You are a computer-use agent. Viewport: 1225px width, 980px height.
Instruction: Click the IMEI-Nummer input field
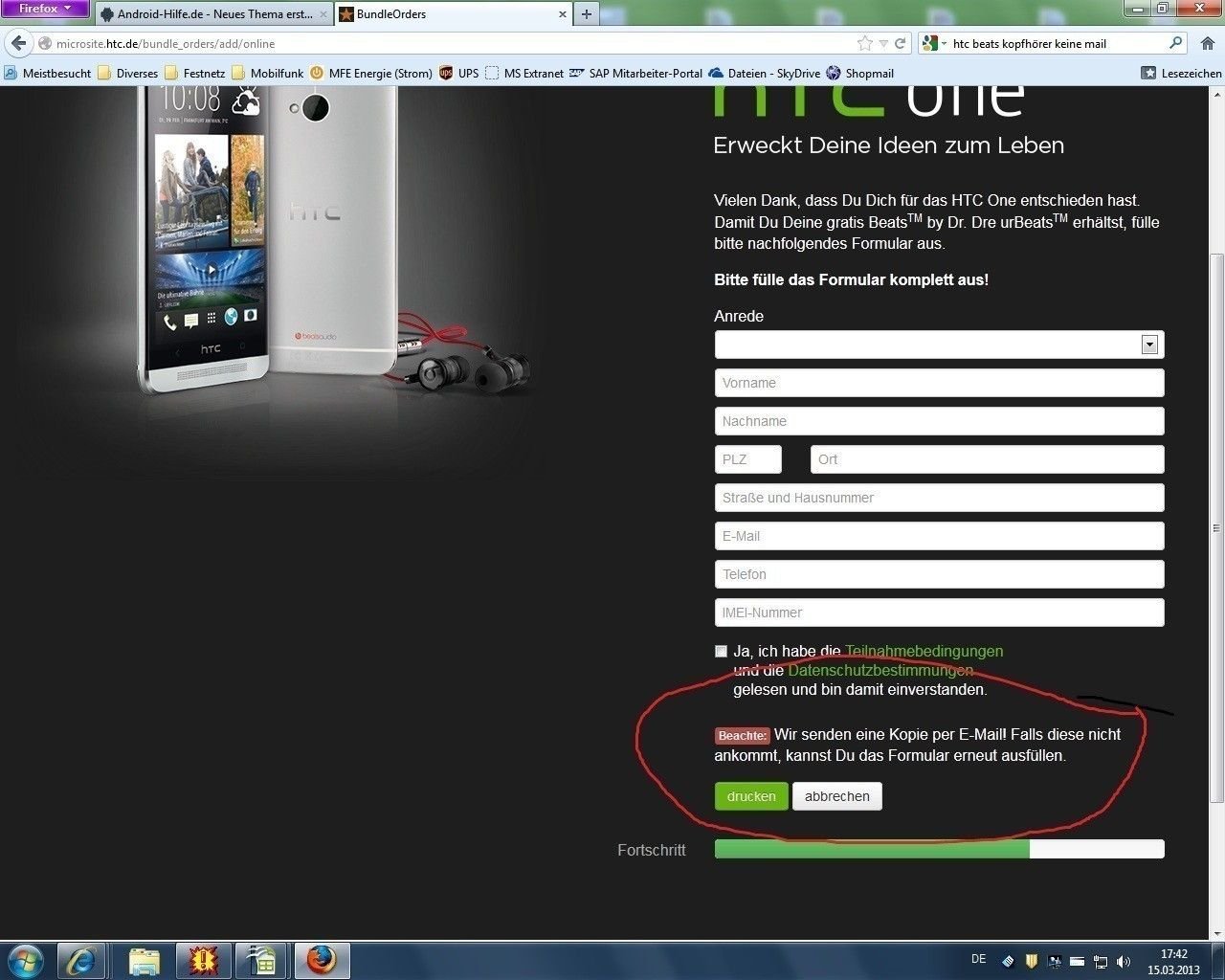(939, 612)
